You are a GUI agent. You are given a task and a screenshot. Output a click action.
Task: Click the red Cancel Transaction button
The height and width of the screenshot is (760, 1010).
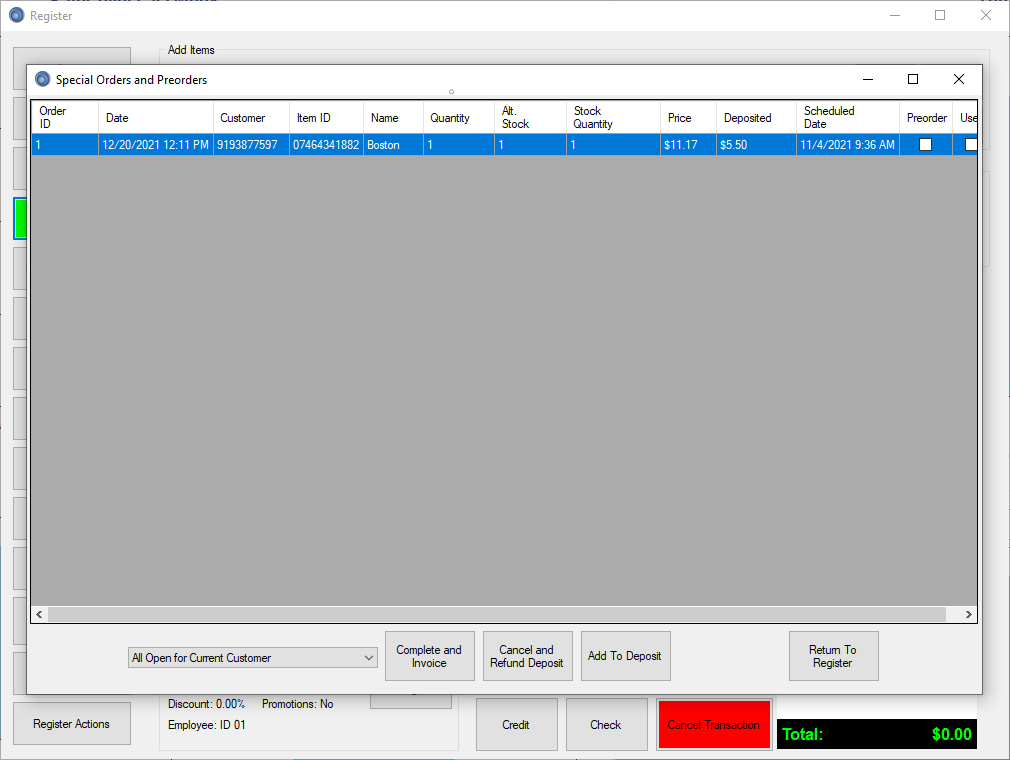coord(713,724)
